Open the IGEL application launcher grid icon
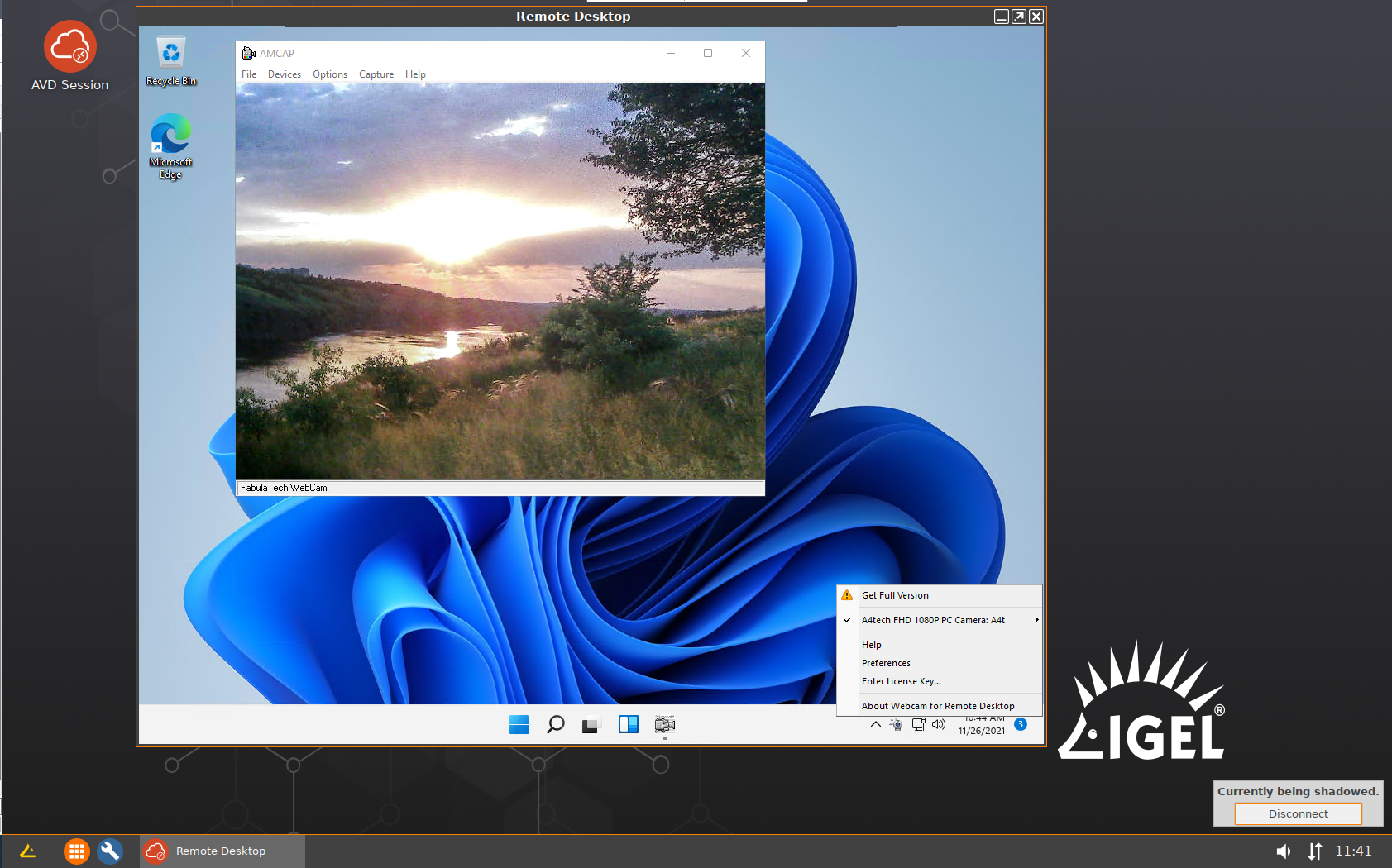 point(76,851)
